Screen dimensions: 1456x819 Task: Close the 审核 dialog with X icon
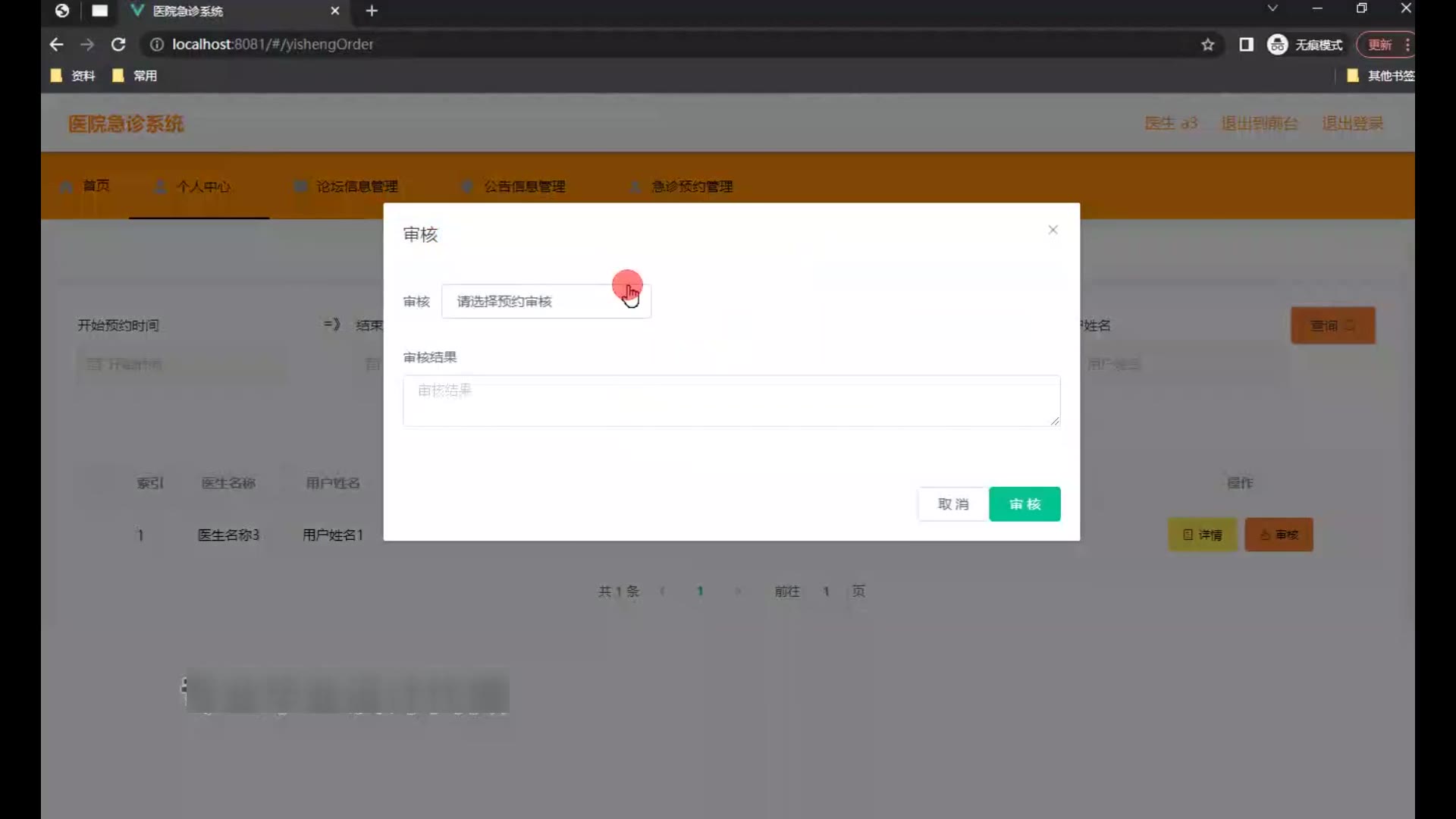1053,230
